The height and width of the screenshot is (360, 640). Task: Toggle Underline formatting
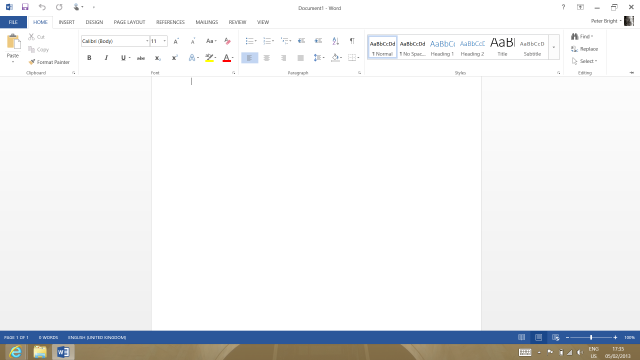pyautogui.click(x=123, y=58)
